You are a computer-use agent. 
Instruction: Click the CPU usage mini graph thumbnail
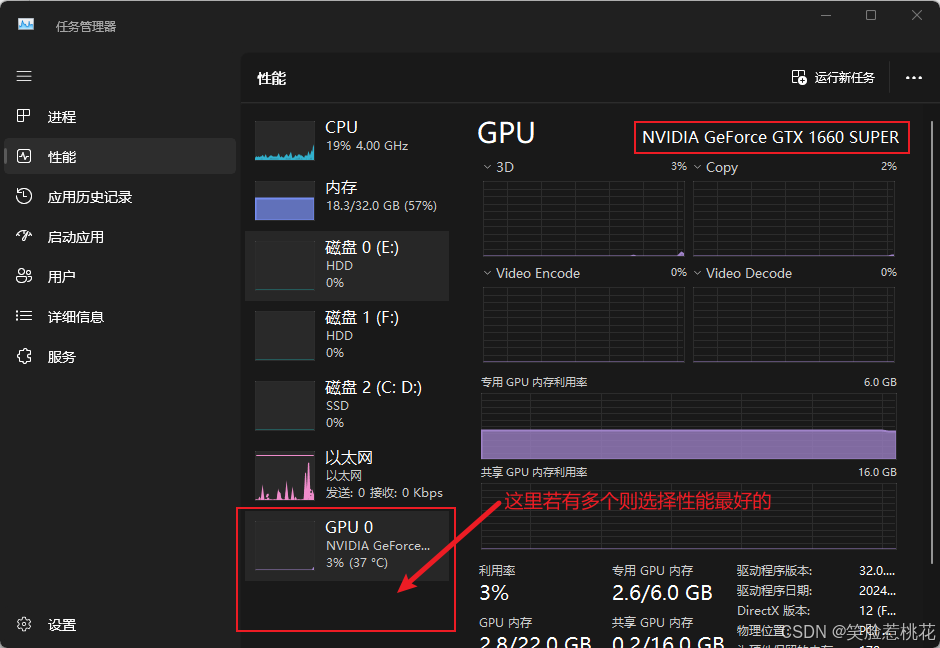pos(285,141)
